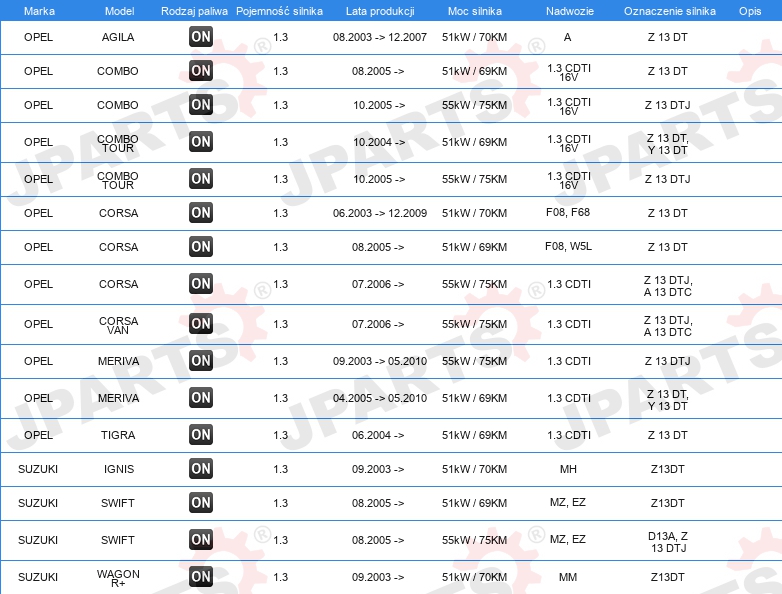Click engine code Z13DT in IGNIS row
This screenshot has width=782, height=594.
click(x=668, y=469)
